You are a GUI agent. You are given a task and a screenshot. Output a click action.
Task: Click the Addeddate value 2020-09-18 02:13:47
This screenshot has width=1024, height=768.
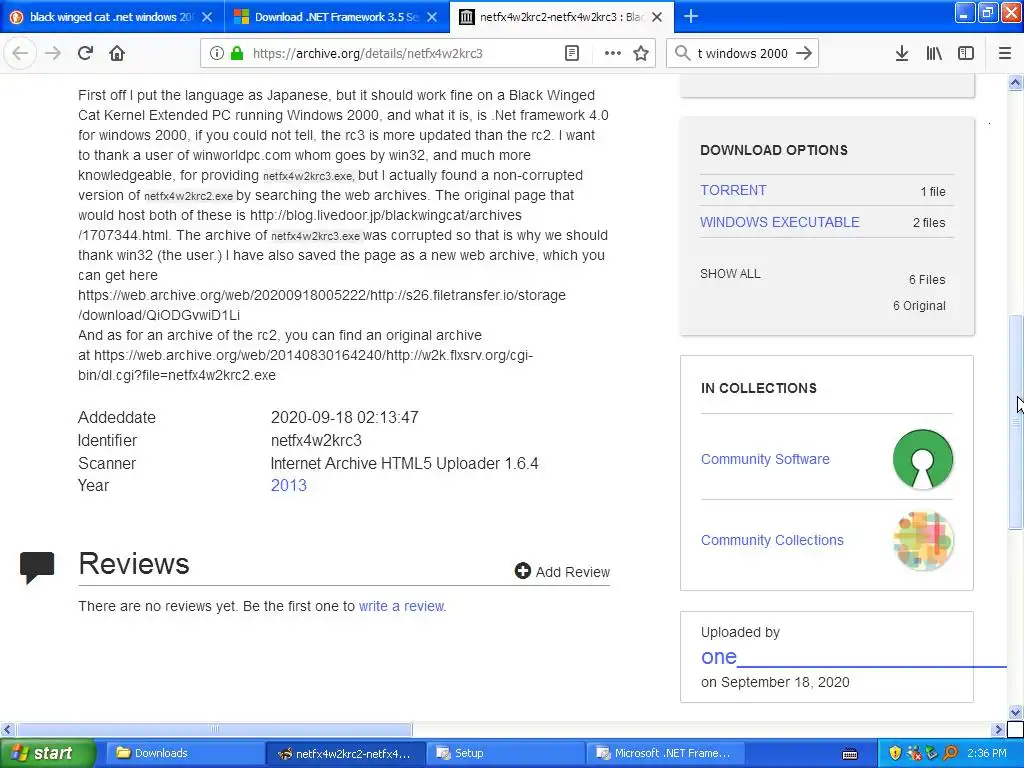(344, 417)
